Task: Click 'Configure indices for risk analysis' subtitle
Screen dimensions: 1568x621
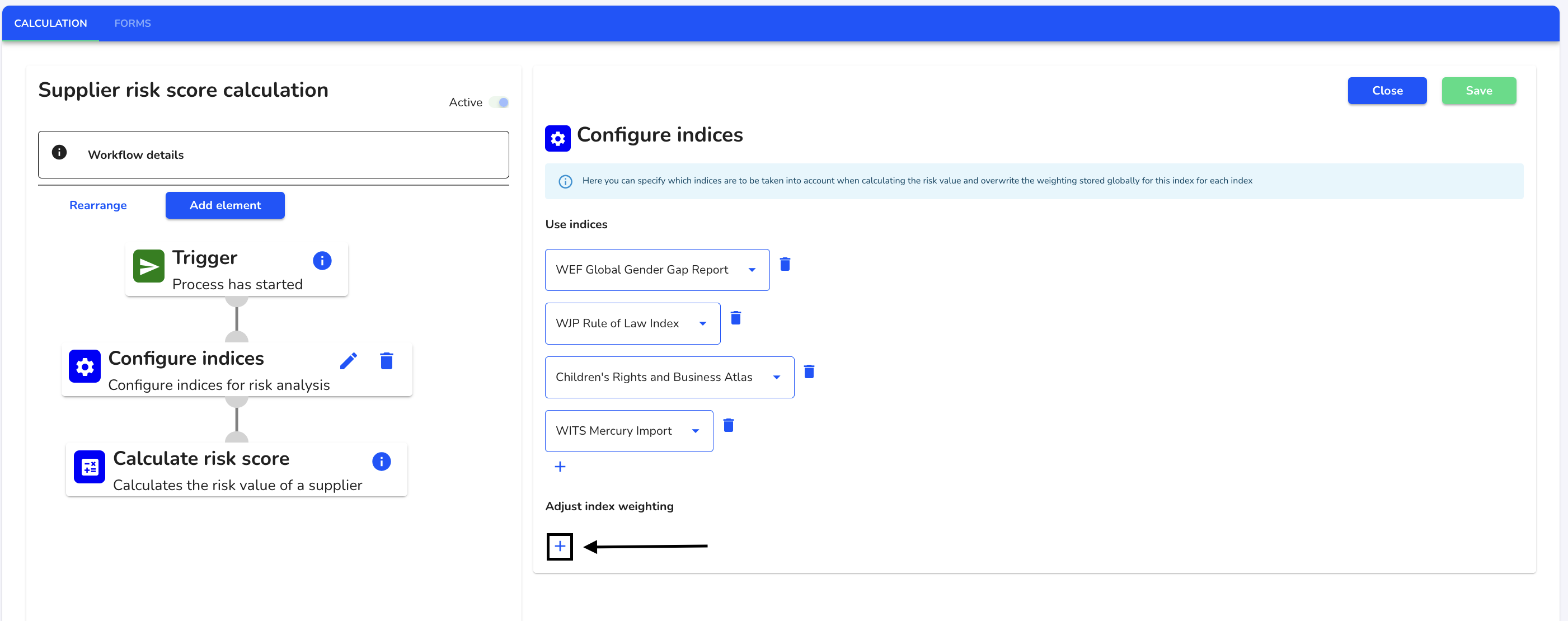Action: 218,385
